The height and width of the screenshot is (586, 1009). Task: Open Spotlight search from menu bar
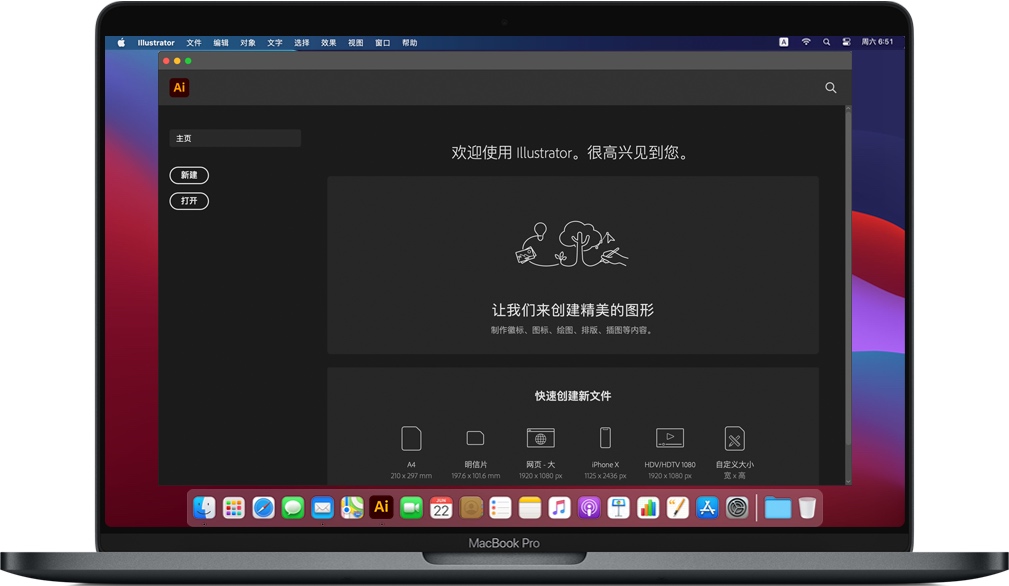pyautogui.click(x=825, y=42)
